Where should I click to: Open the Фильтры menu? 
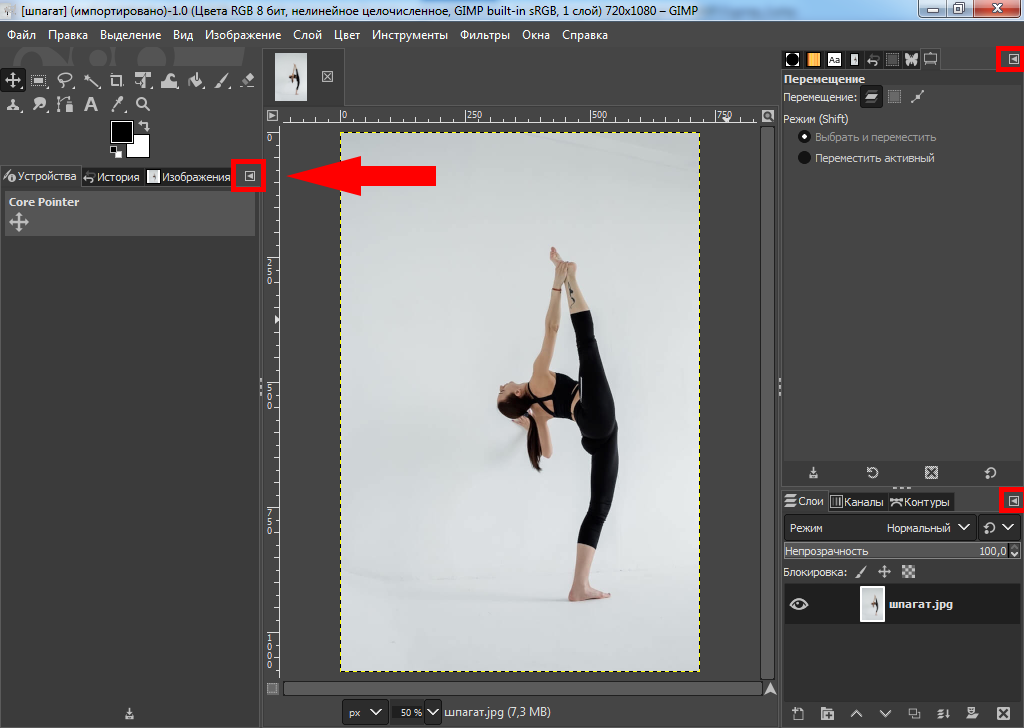(x=484, y=35)
